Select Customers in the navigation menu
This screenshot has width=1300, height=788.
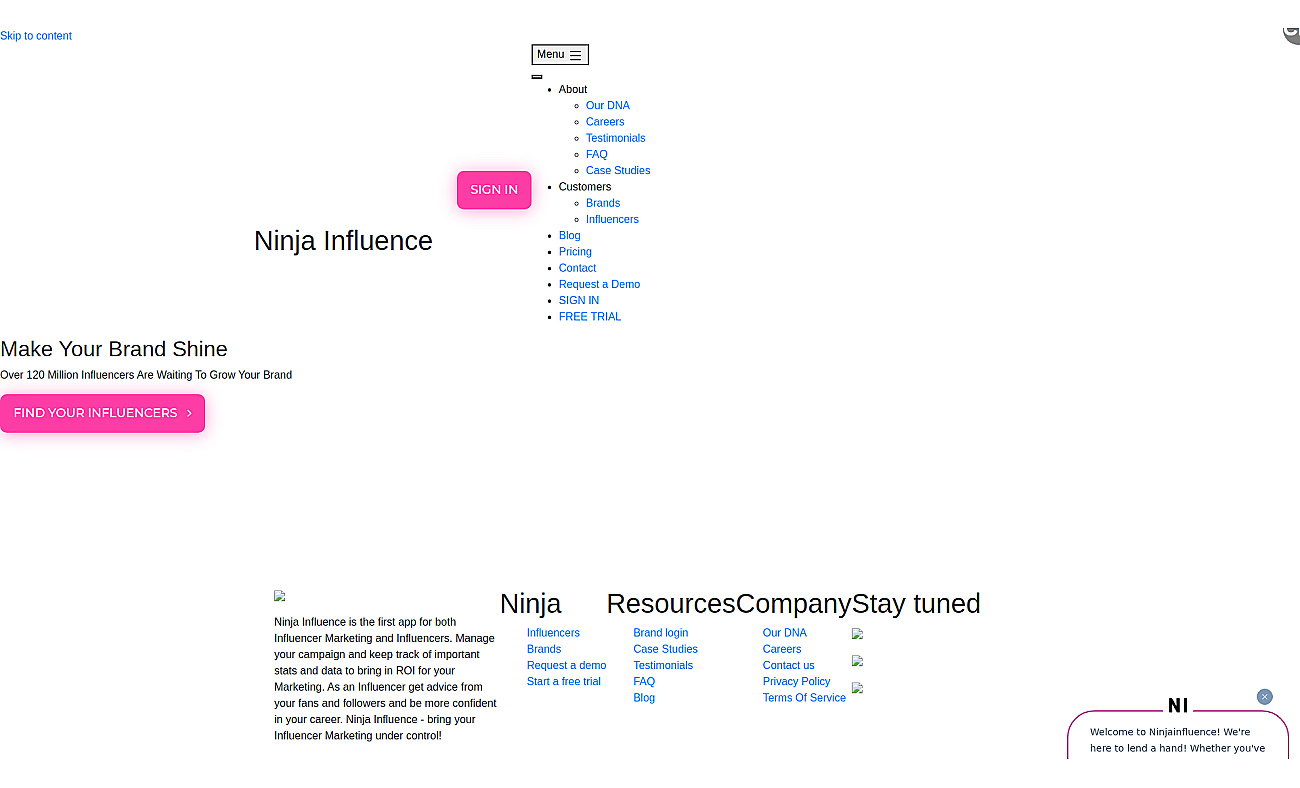[x=585, y=187]
